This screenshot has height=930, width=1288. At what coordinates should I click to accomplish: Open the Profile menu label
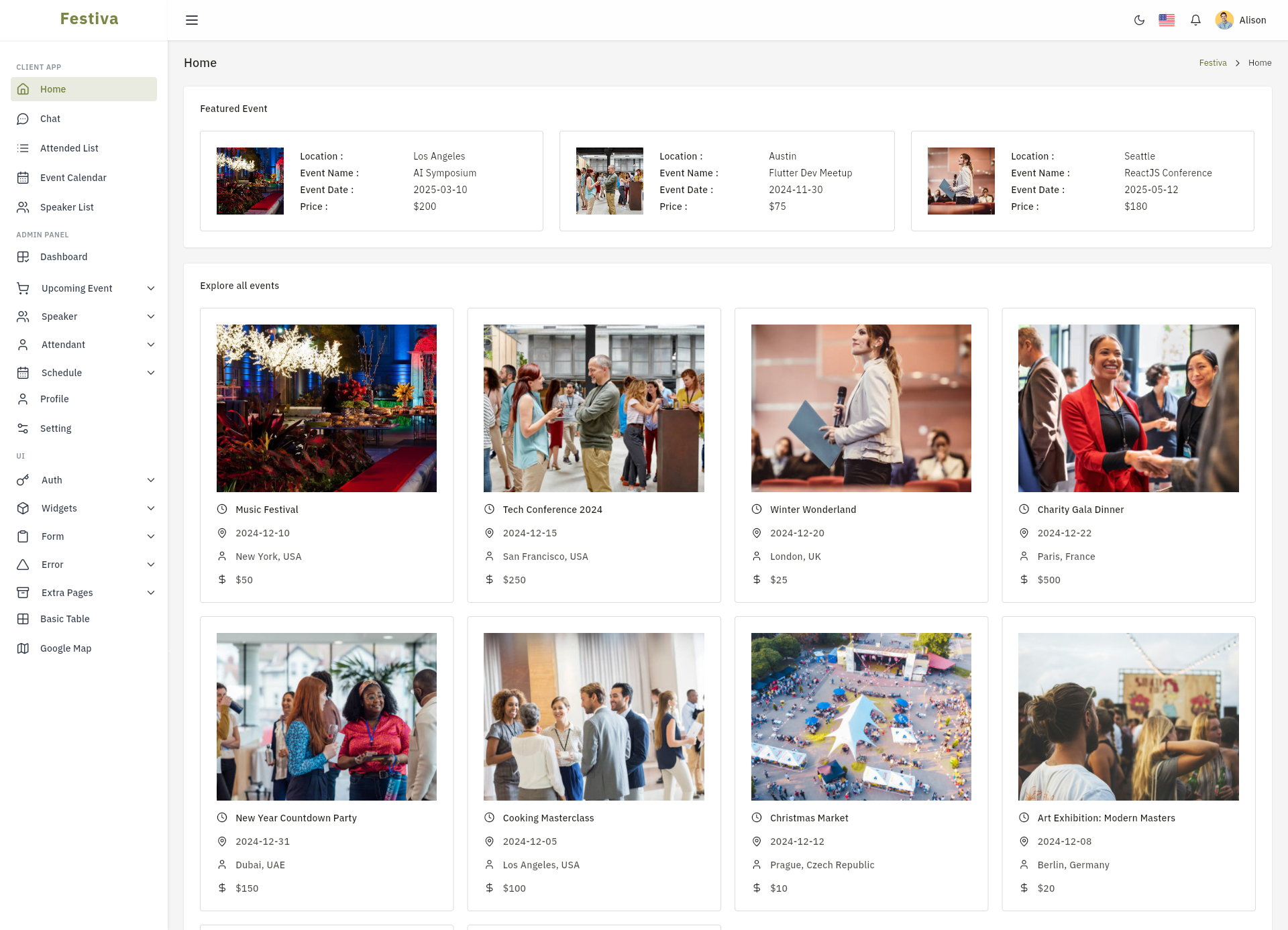(x=54, y=399)
